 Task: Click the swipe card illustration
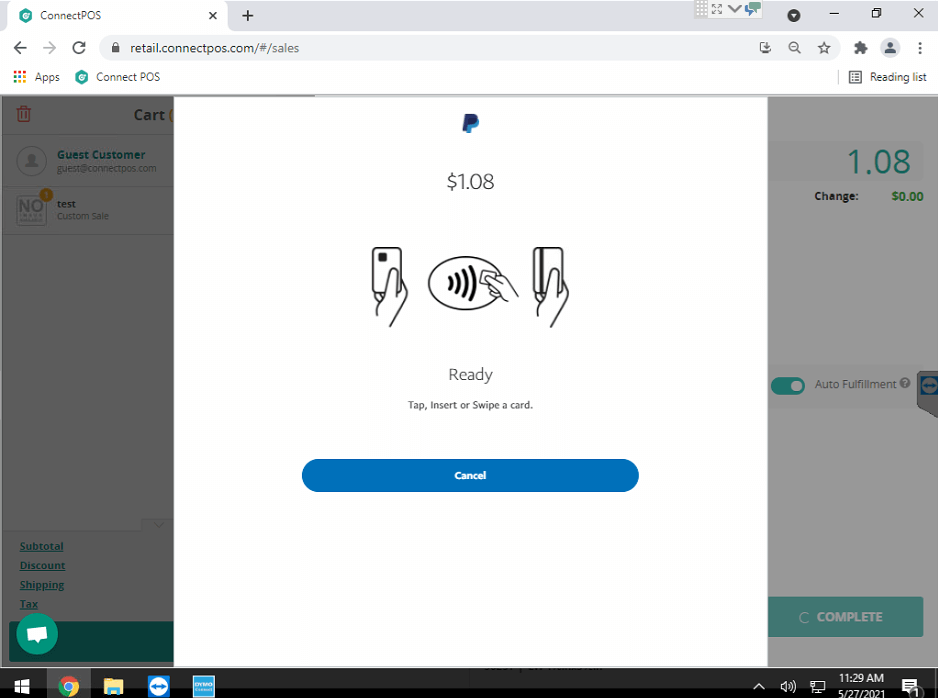click(x=550, y=286)
